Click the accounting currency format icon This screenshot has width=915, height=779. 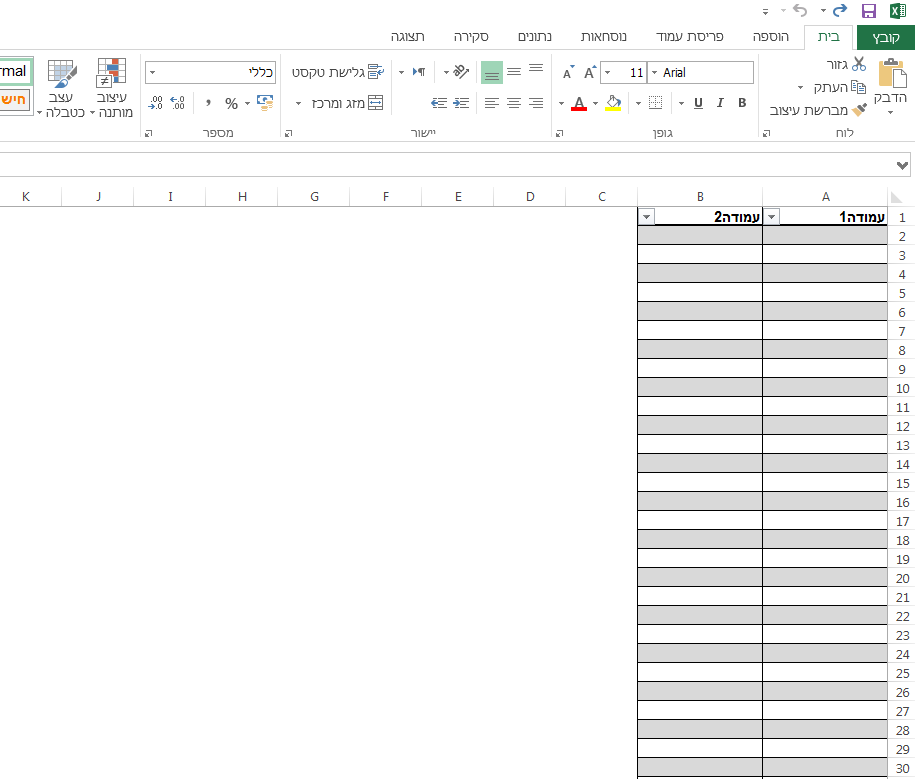point(265,103)
